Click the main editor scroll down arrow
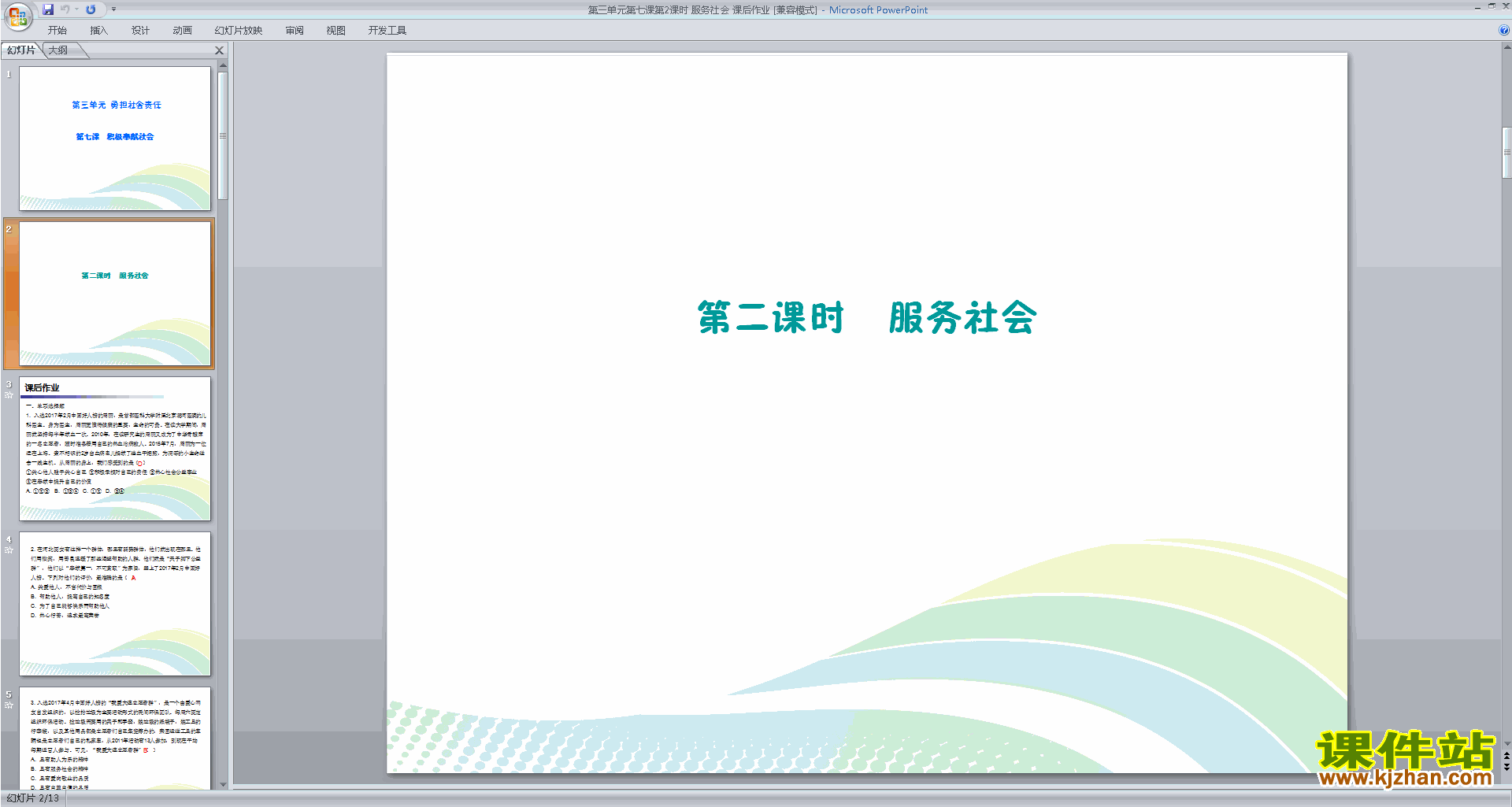Image resolution: width=1512 pixels, height=807 pixels. click(1506, 743)
